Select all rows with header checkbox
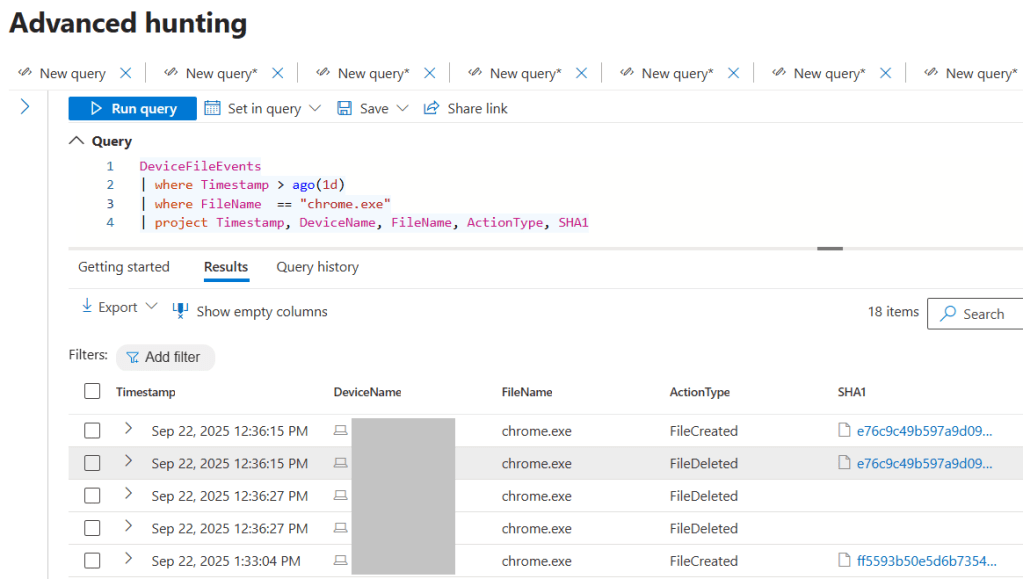Image resolution: width=1023 pixels, height=579 pixels. click(92, 392)
